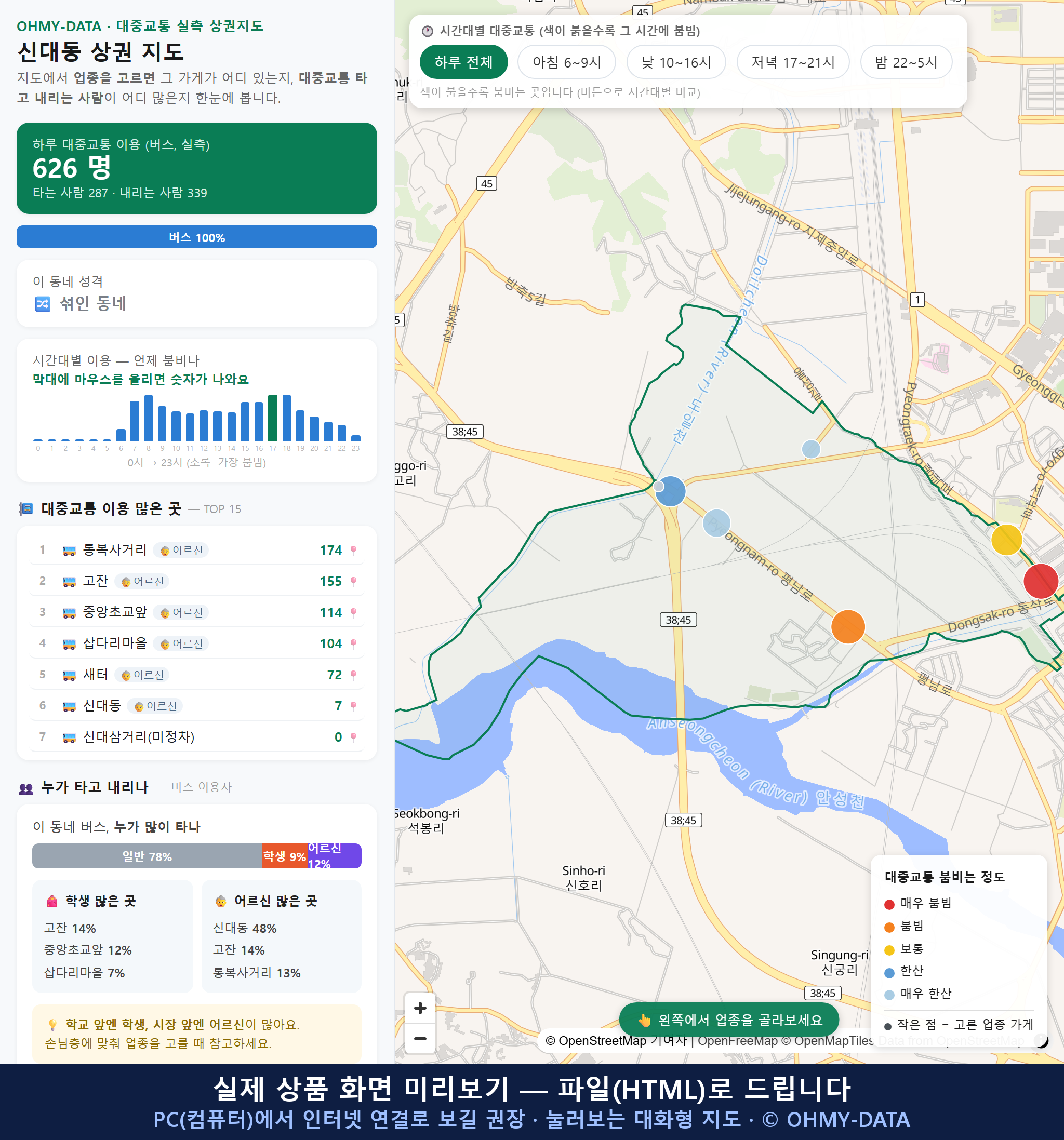Select the 밤 22~5시 time filter
Screen dimensions: 1064x1140
pos(906,62)
